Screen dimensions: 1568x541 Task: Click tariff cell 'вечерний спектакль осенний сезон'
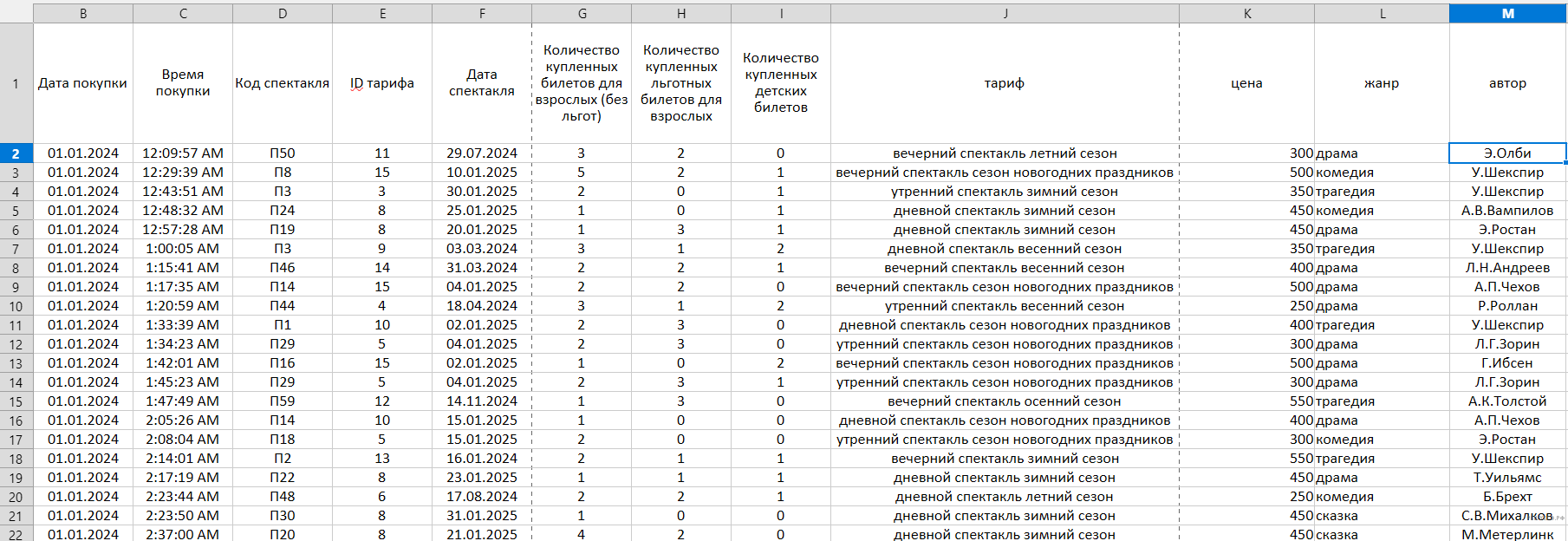tap(1005, 401)
